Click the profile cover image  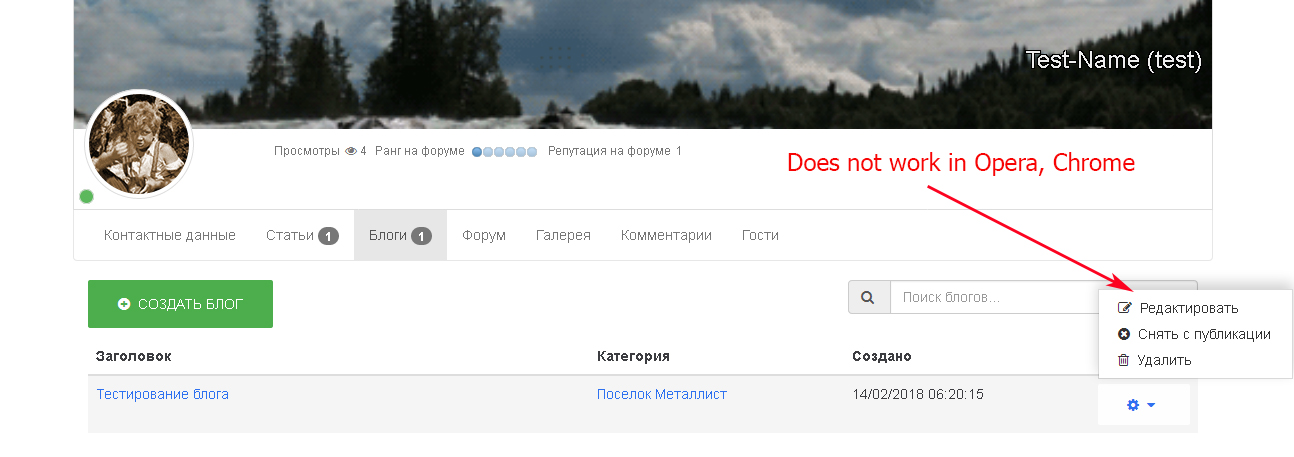pyautogui.click(x=643, y=64)
